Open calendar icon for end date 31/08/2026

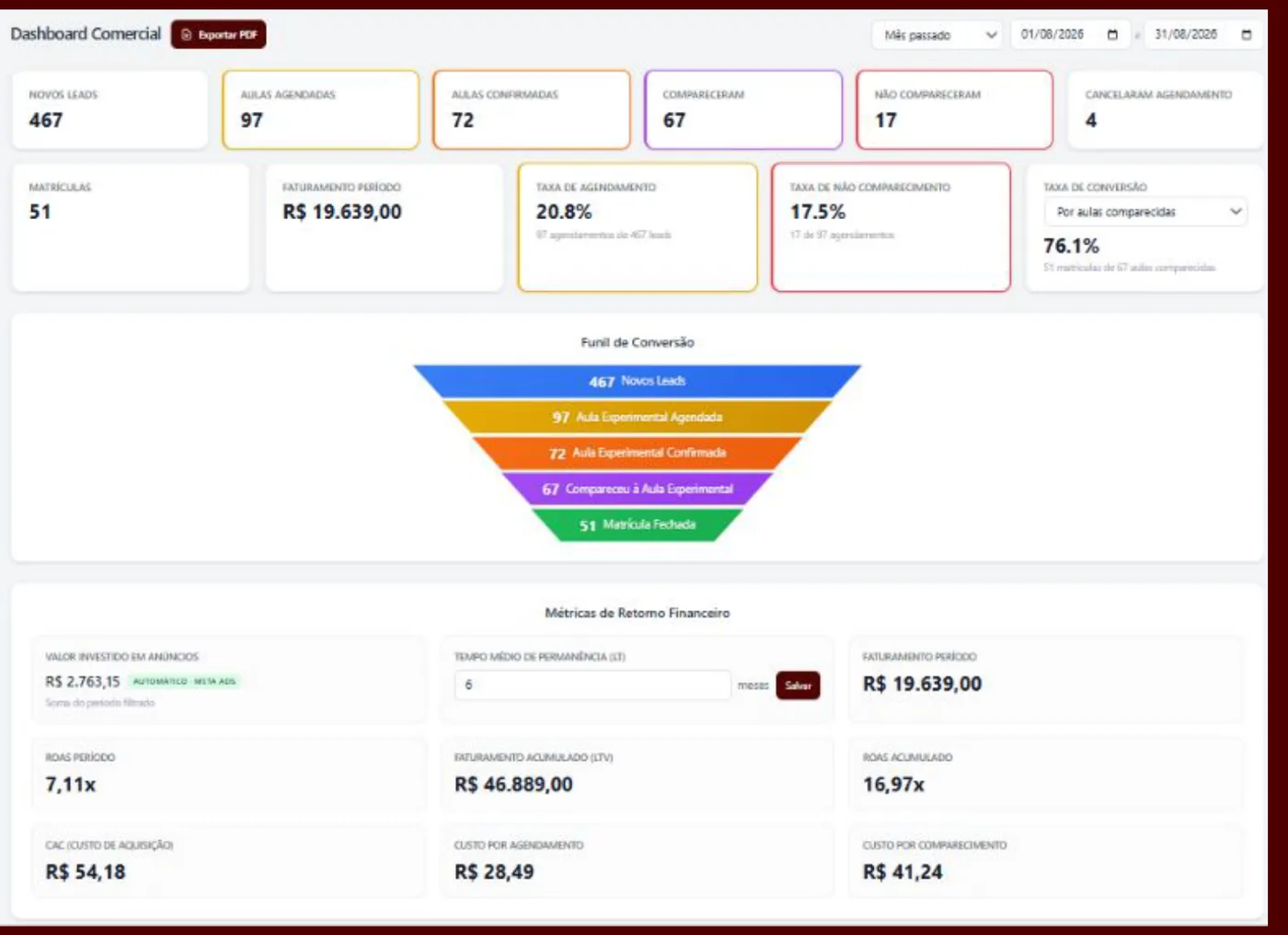[1247, 35]
